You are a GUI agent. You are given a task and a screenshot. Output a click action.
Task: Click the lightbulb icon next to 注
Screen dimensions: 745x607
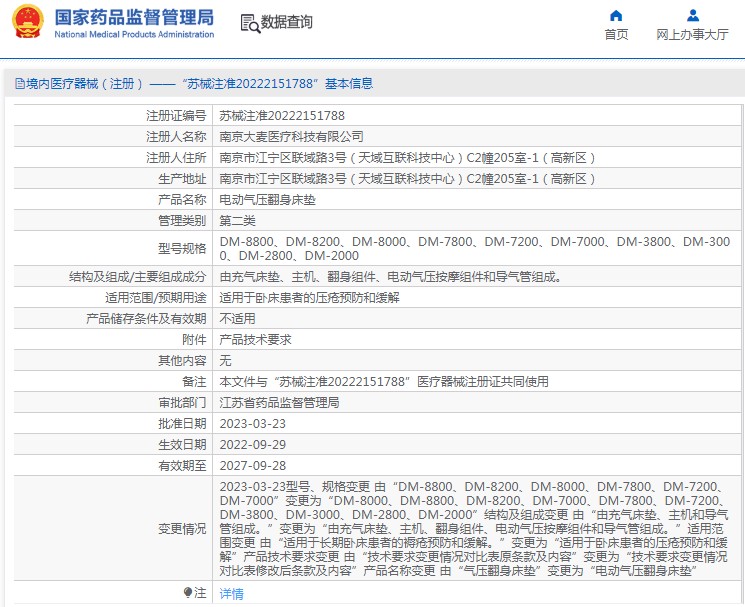tap(188, 592)
